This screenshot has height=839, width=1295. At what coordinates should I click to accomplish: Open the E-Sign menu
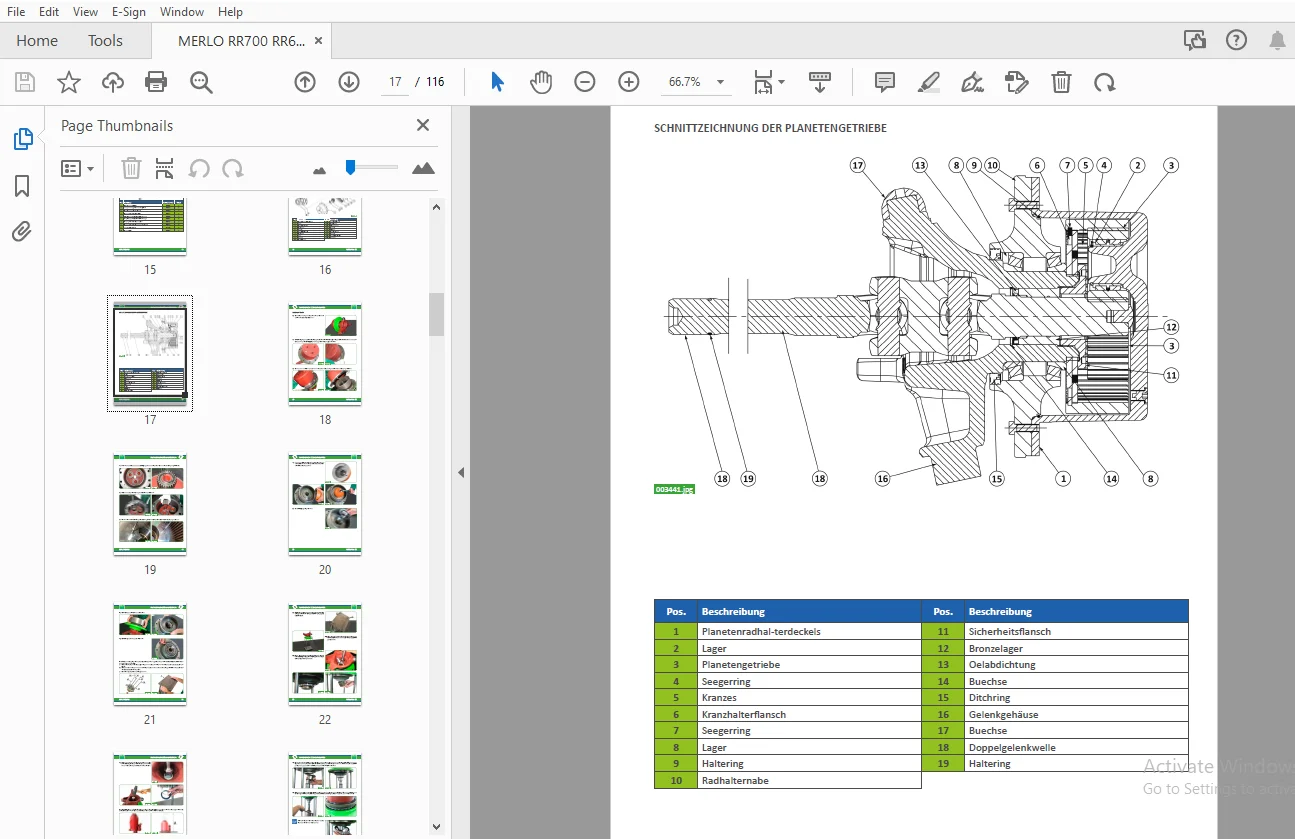[x=129, y=12]
